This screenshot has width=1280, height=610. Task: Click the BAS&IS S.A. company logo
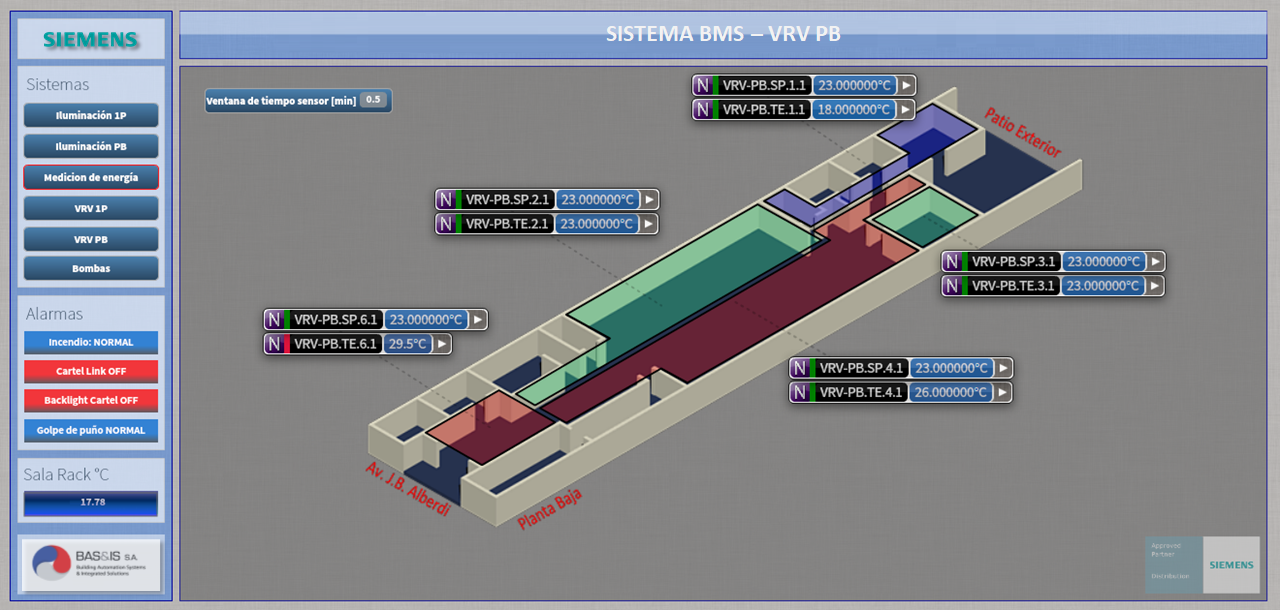pos(91,566)
